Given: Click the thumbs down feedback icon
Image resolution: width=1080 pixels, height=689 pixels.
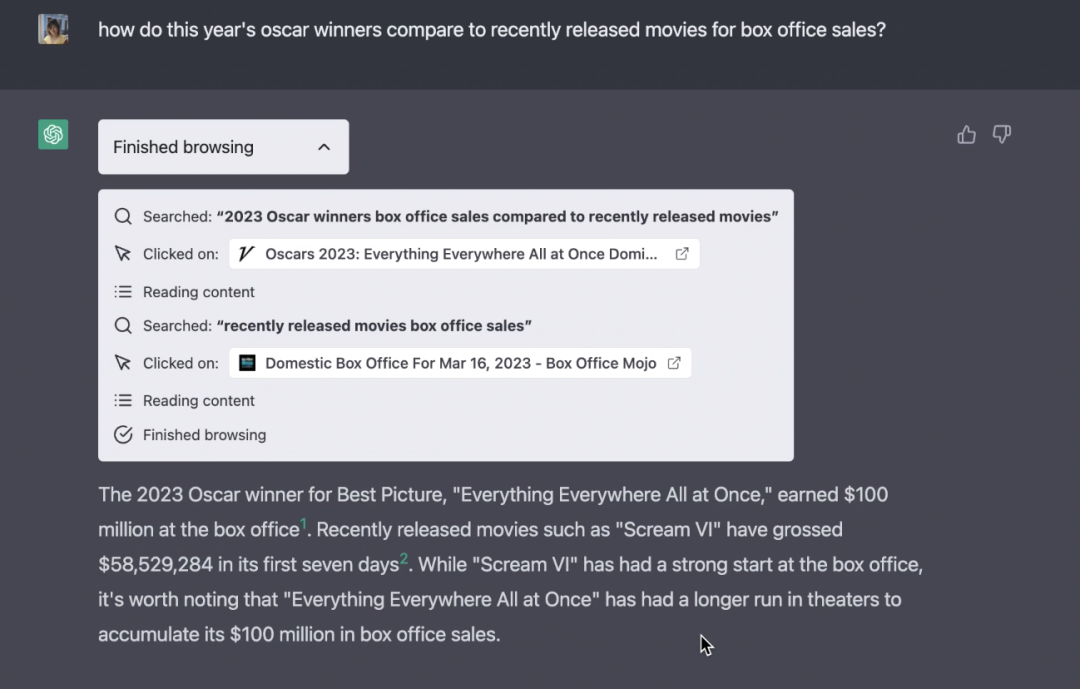Looking at the screenshot, I should 1002,135.
